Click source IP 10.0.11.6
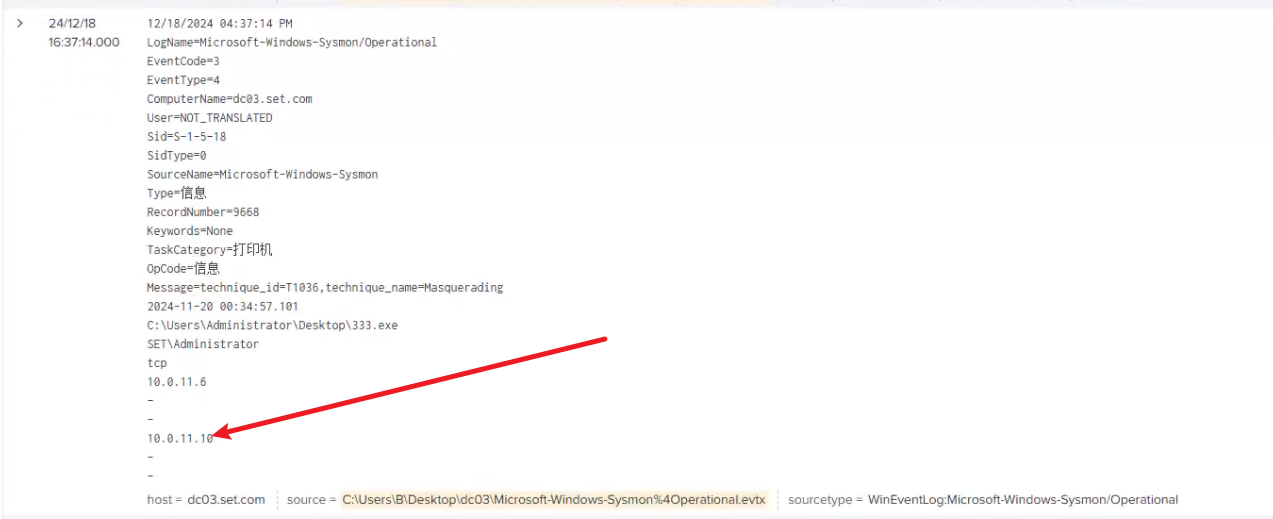 177,382
